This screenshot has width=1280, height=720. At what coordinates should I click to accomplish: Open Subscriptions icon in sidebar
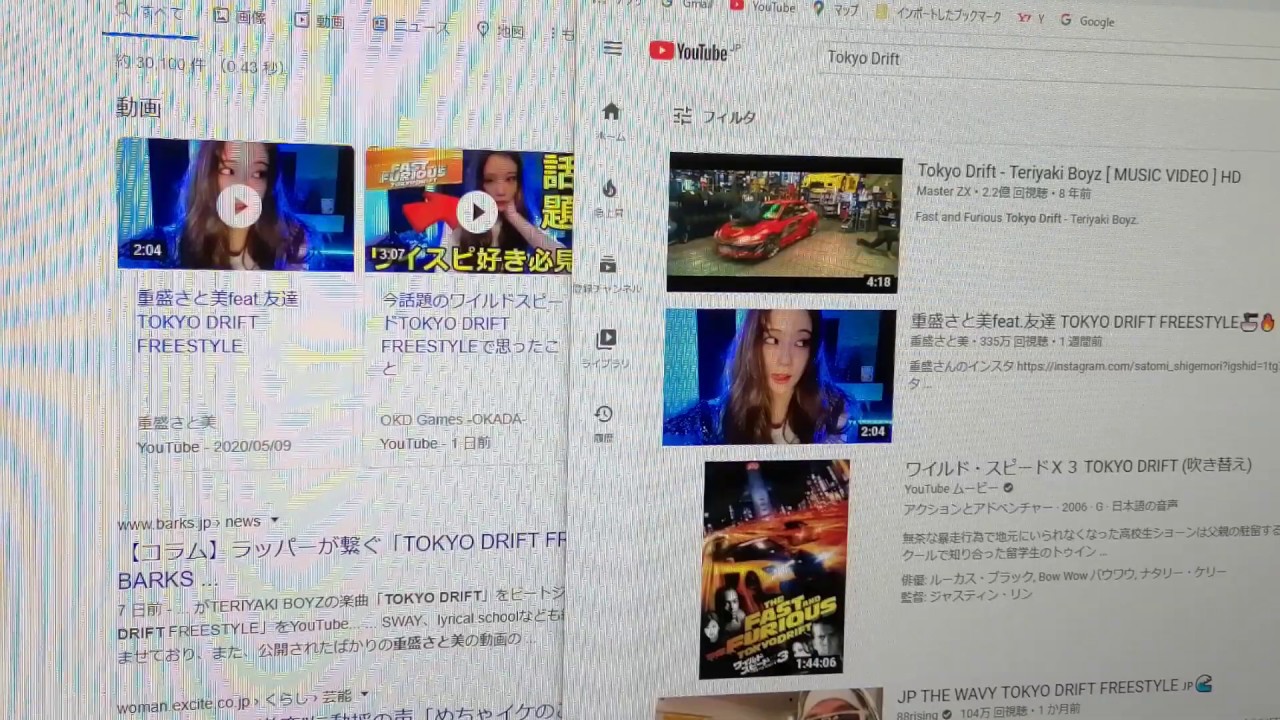(608, 265)
